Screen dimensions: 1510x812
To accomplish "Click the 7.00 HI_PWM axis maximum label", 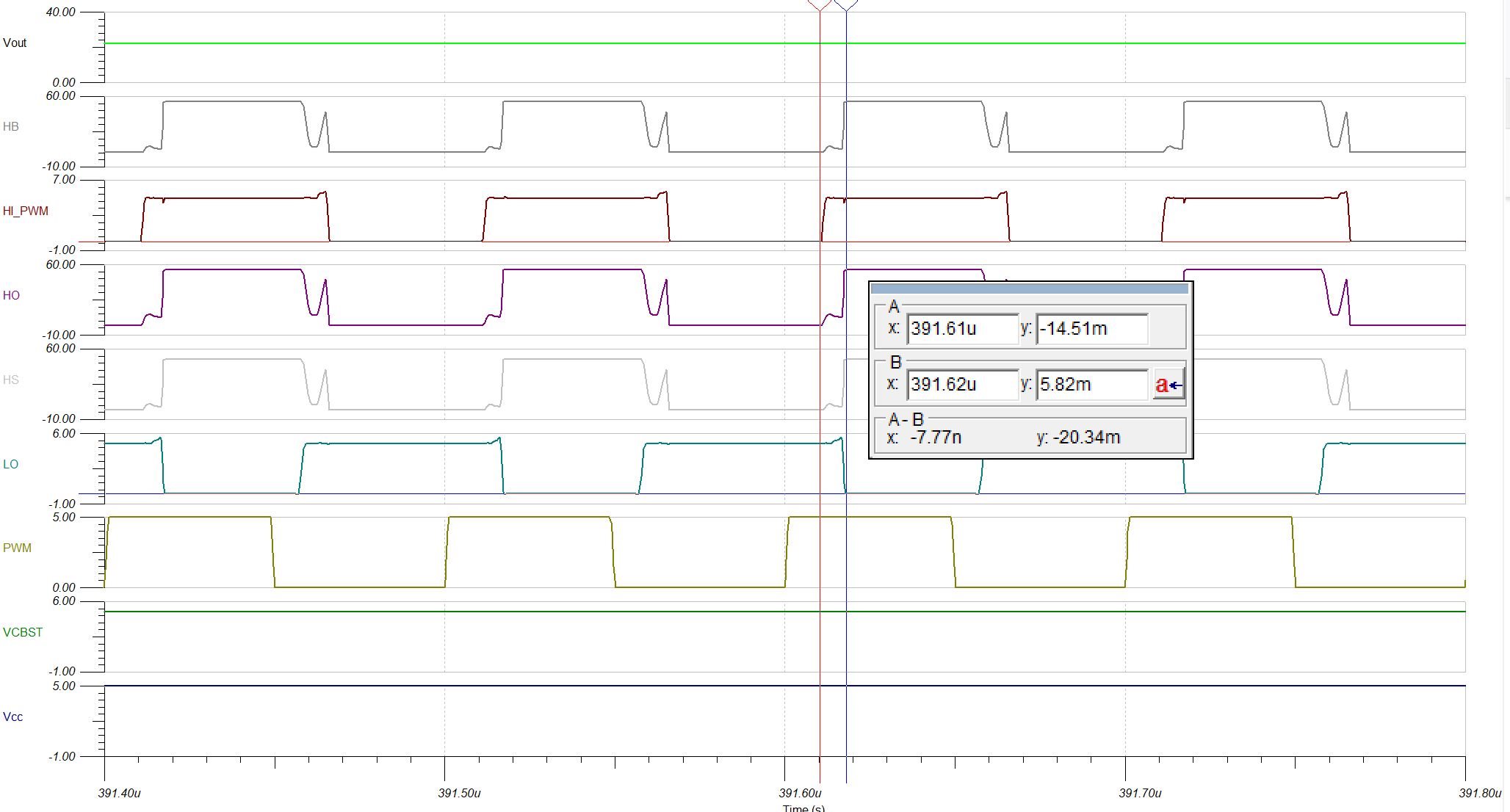I will coord(64,180).
